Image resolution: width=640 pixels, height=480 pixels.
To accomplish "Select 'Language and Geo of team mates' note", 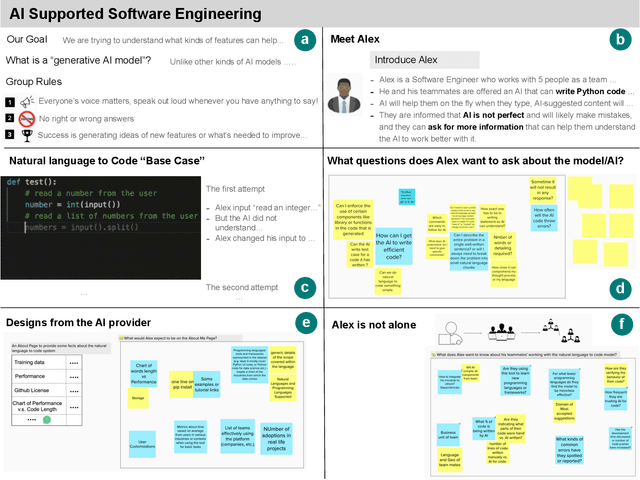I will point(449,460).
